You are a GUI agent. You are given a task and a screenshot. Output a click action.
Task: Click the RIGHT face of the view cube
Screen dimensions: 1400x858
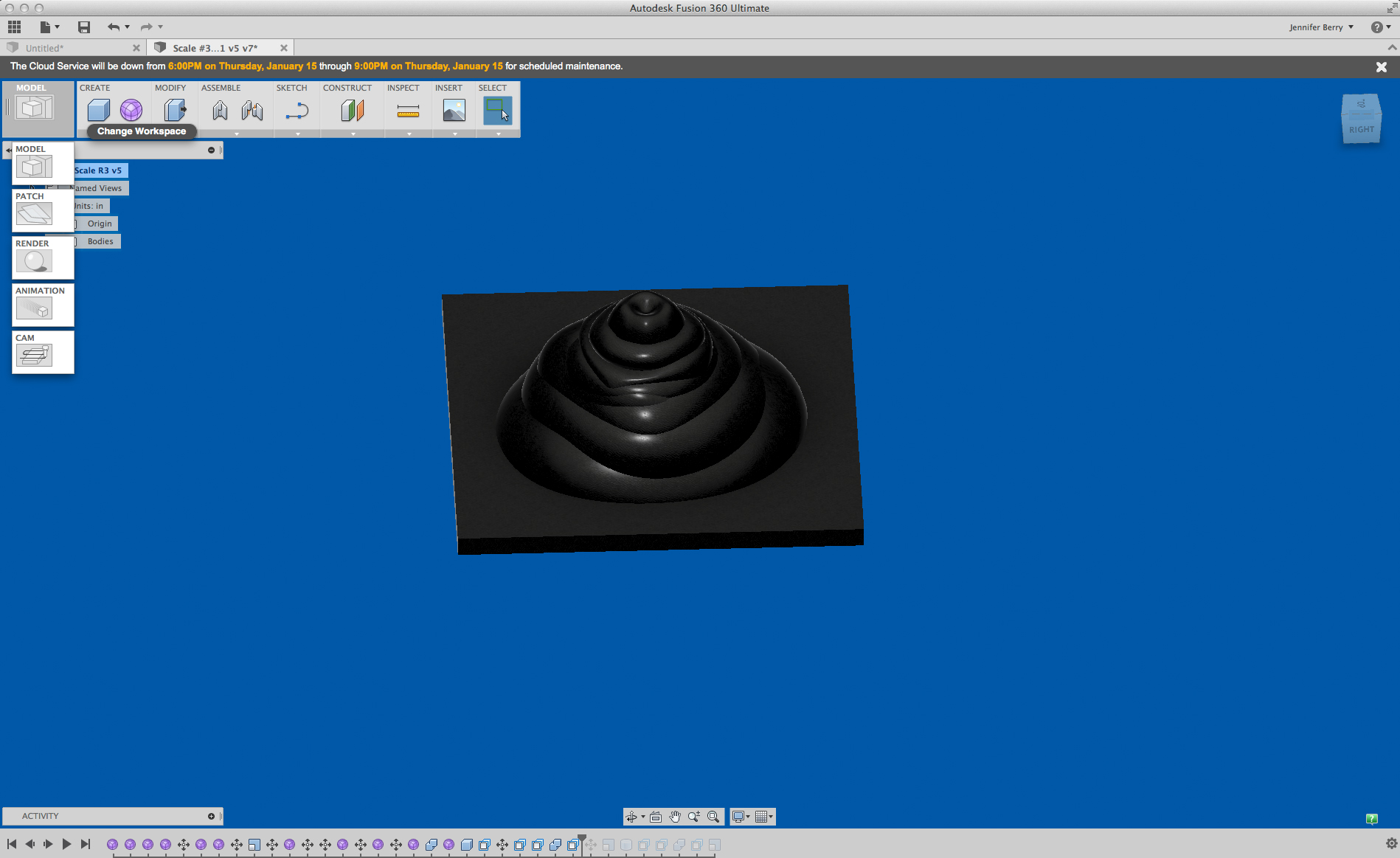coord(1362,128)
